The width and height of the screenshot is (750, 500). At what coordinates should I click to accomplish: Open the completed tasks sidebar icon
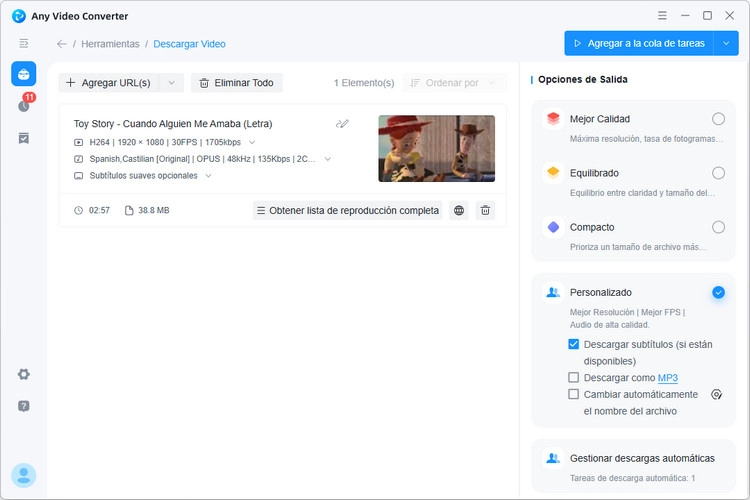coord(23,138)
